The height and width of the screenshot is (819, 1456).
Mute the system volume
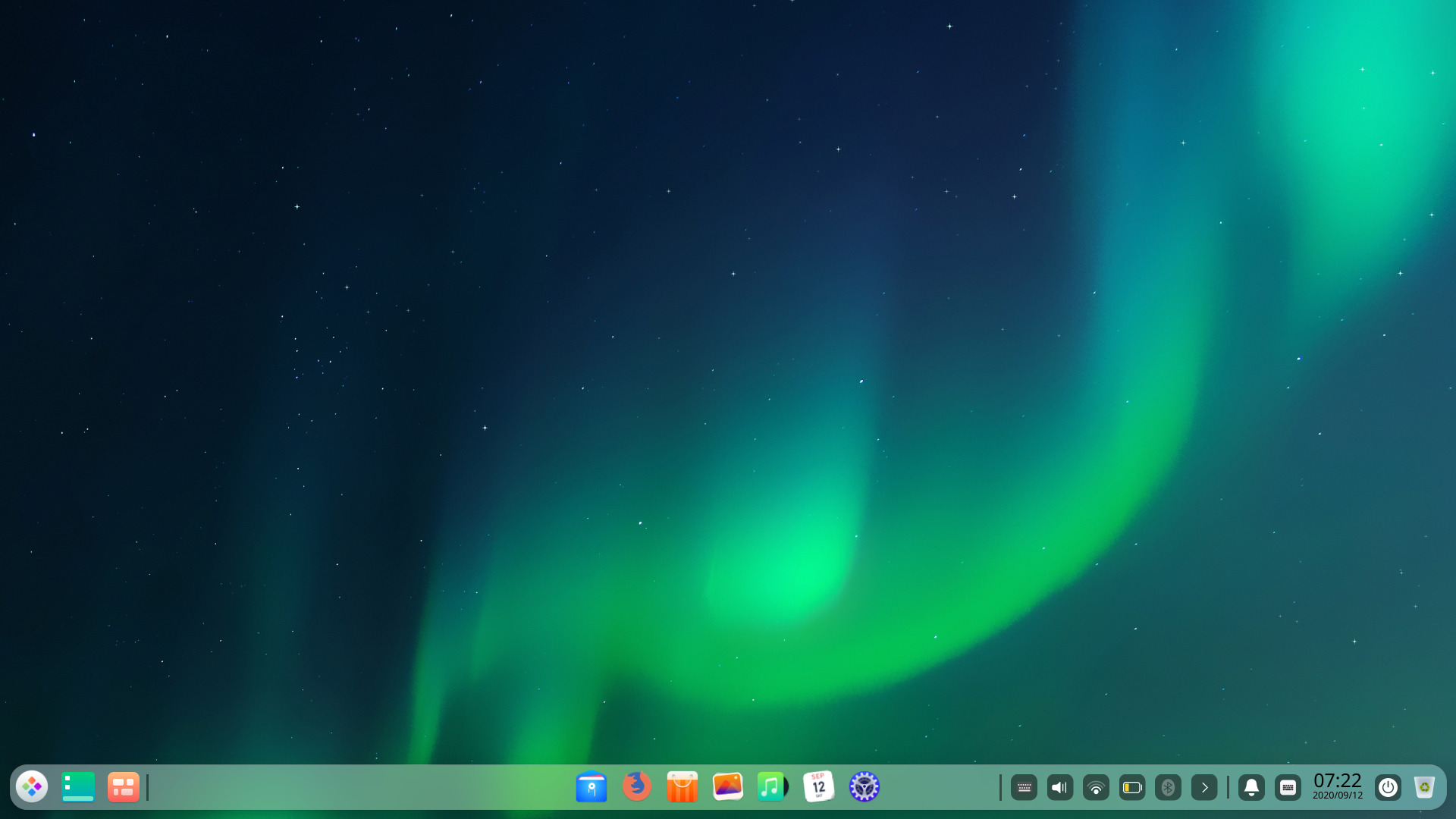click(x=1059, y=787)
